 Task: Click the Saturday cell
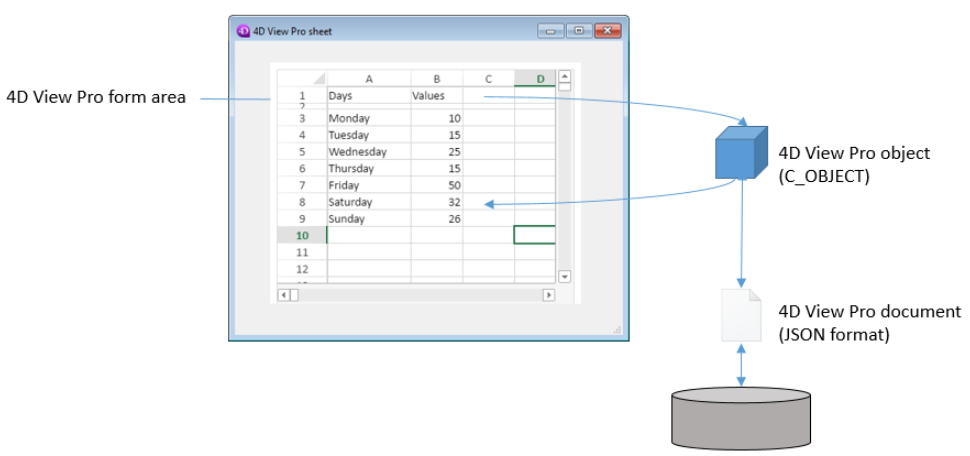coord(369,202)
